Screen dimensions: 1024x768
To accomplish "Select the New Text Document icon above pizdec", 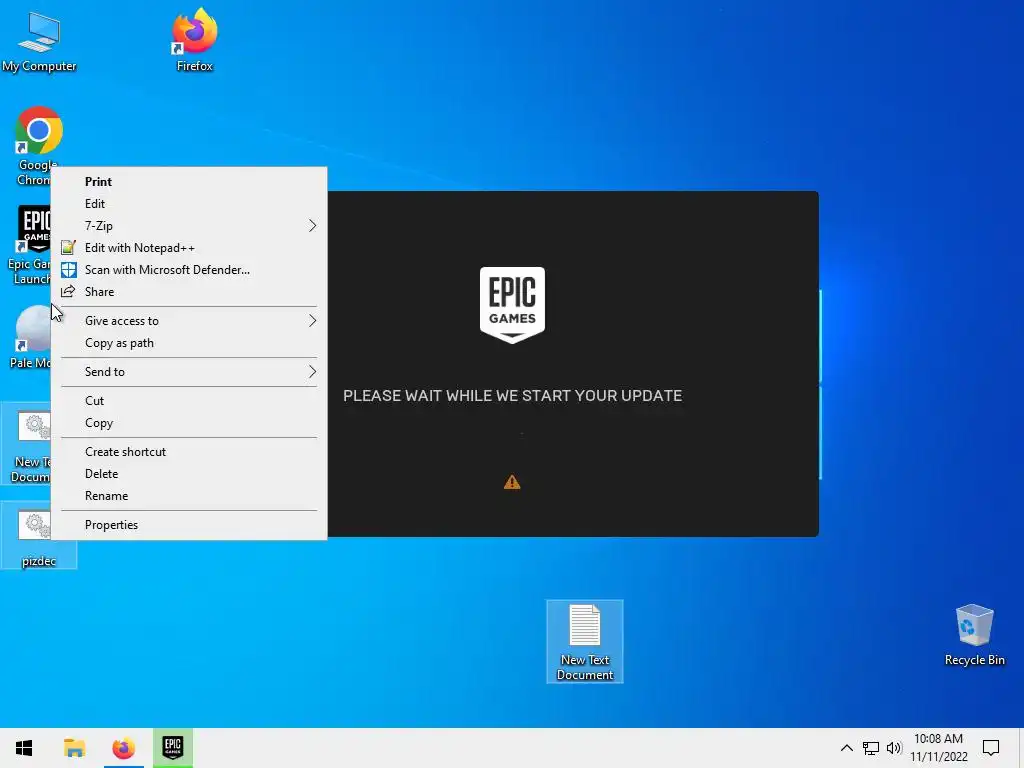I will pos(26,444).
